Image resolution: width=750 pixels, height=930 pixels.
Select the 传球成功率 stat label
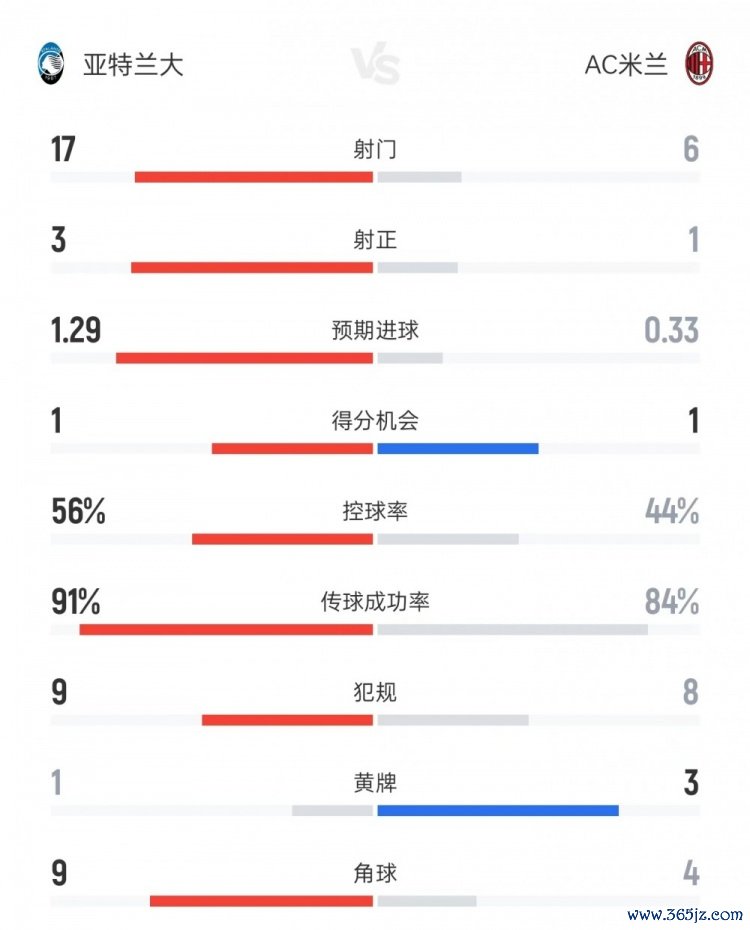coord(375,602)
